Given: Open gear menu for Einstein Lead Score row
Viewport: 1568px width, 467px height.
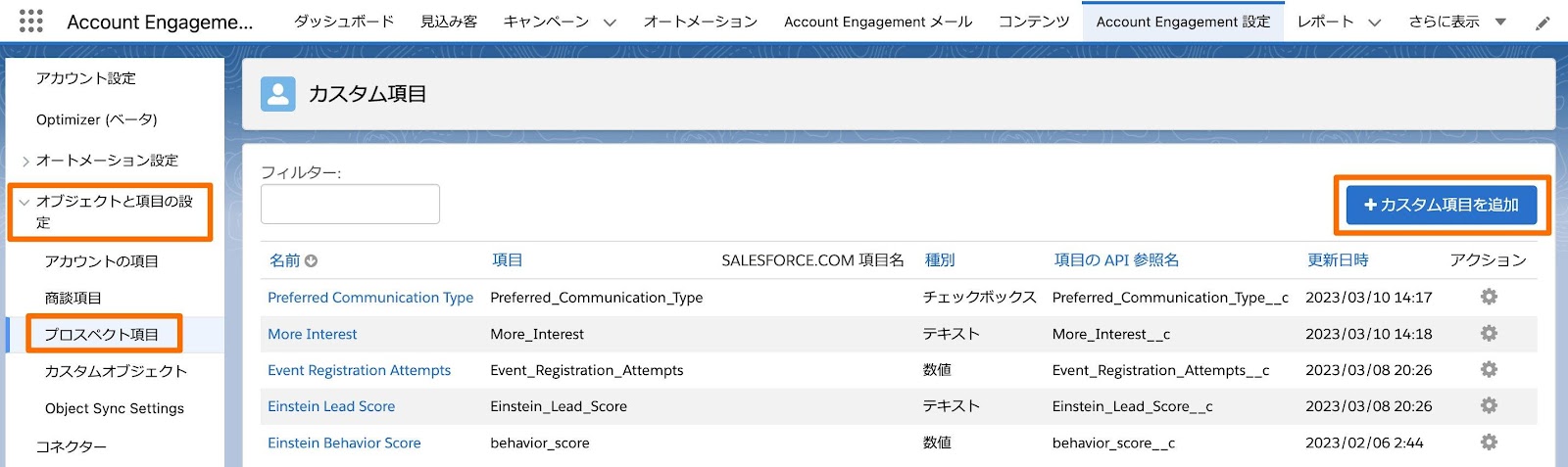Looking at the screenshot, I should click(1489, 405).
